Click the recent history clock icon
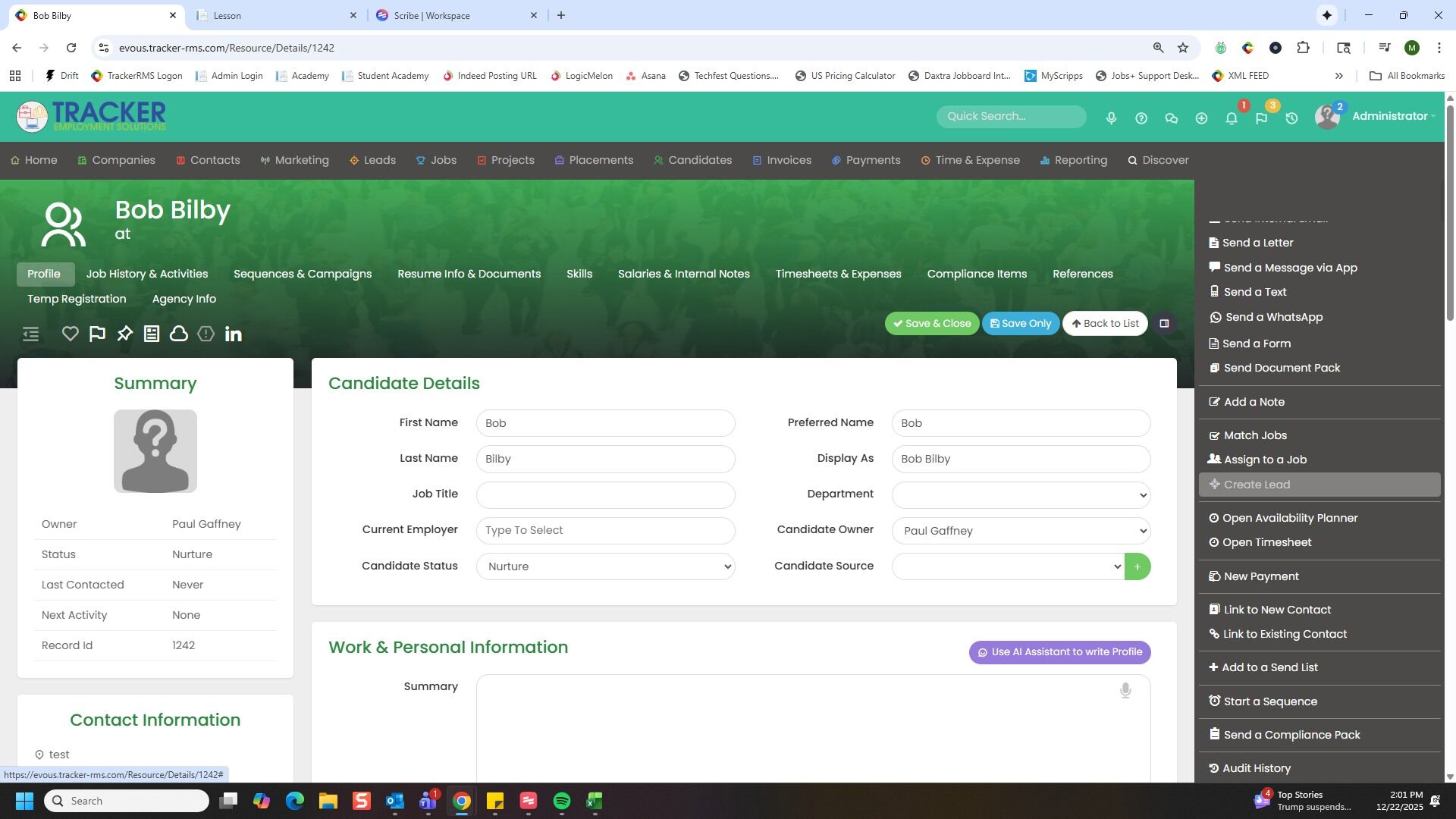 tap(1291, 118)
